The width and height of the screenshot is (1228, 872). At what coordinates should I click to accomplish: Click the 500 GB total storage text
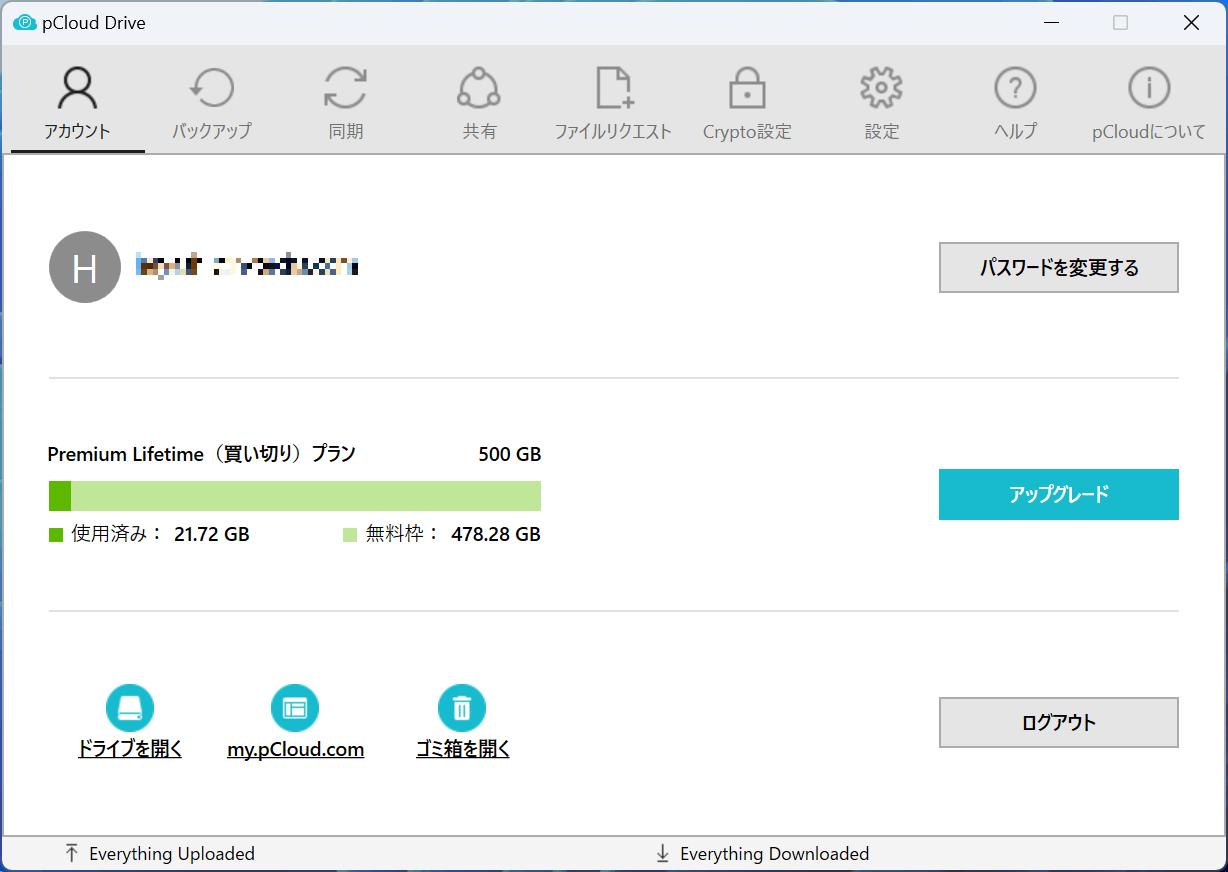tap(510, 454)
